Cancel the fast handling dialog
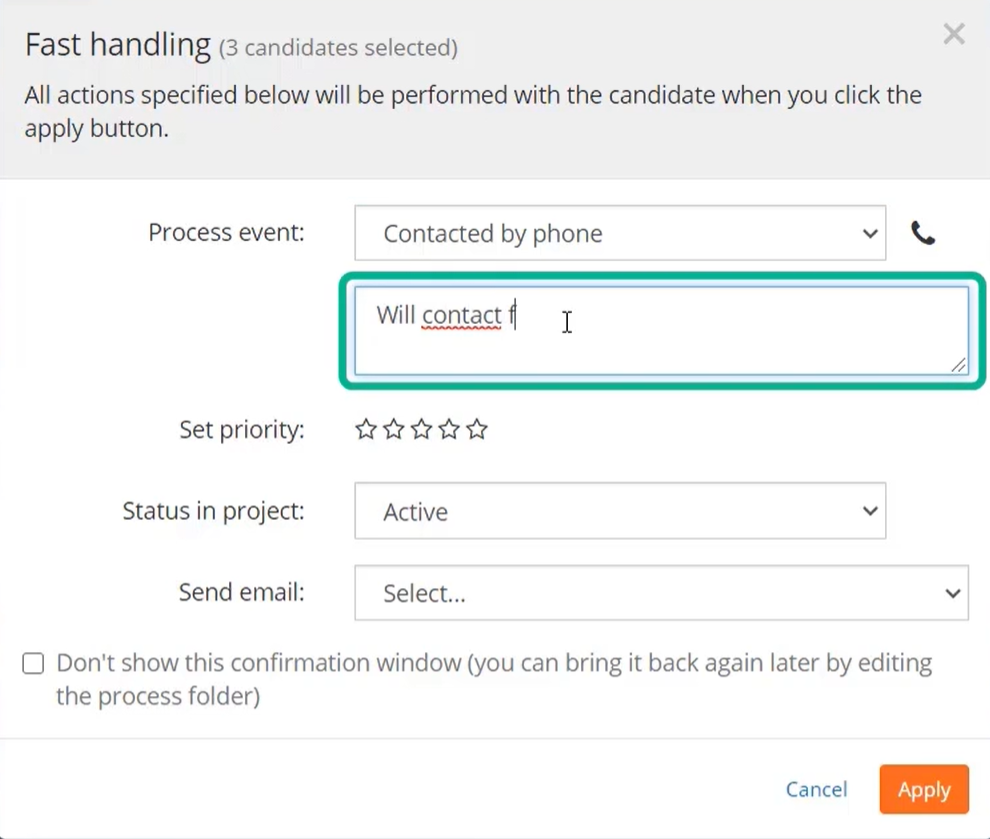 pyautogui.click(x=816, y=789)
